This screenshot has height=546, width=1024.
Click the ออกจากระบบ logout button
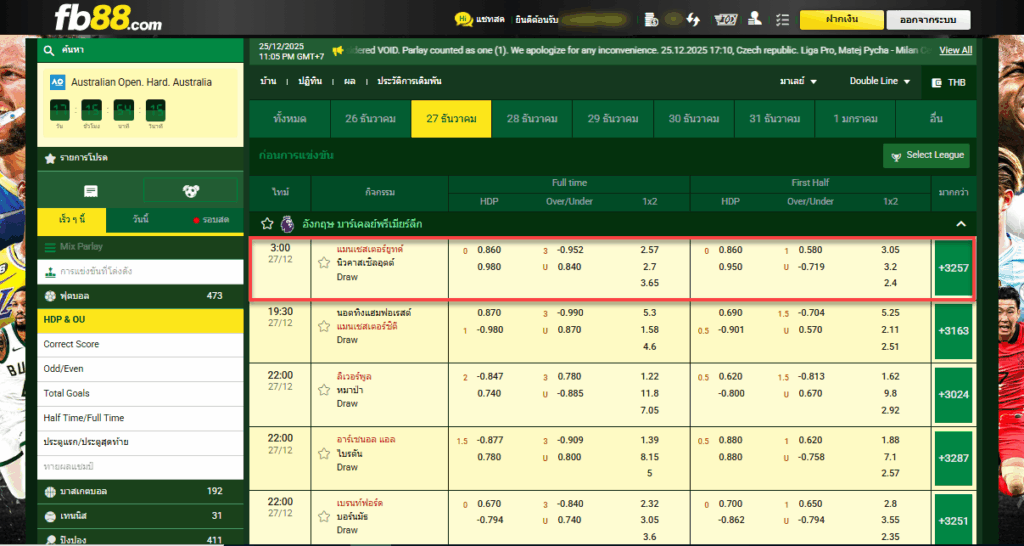click(x=928, y=20)
